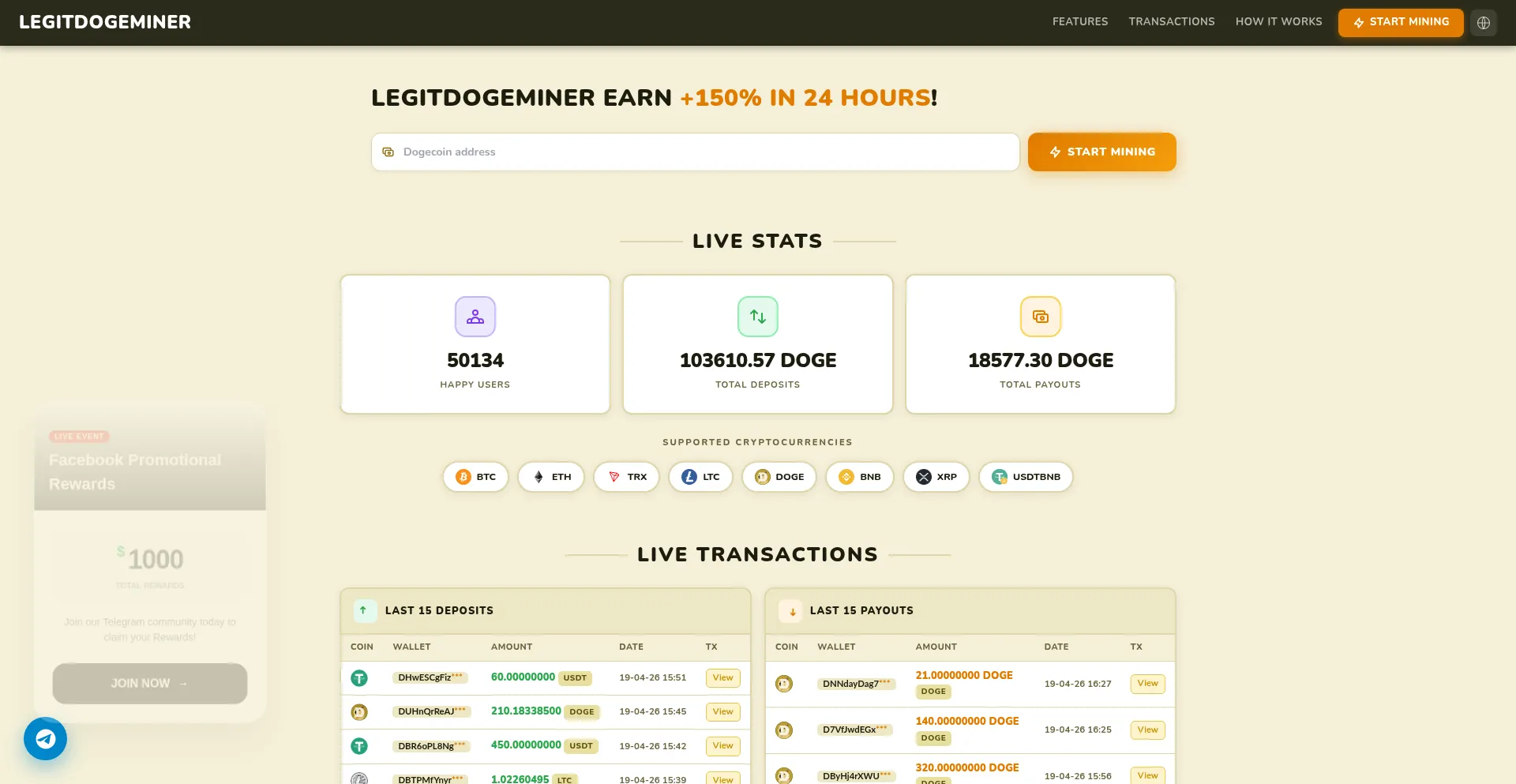Click Doge coin icon in DNNdayDag7 row
1516x784 pixels.
(x=784, y=684)
